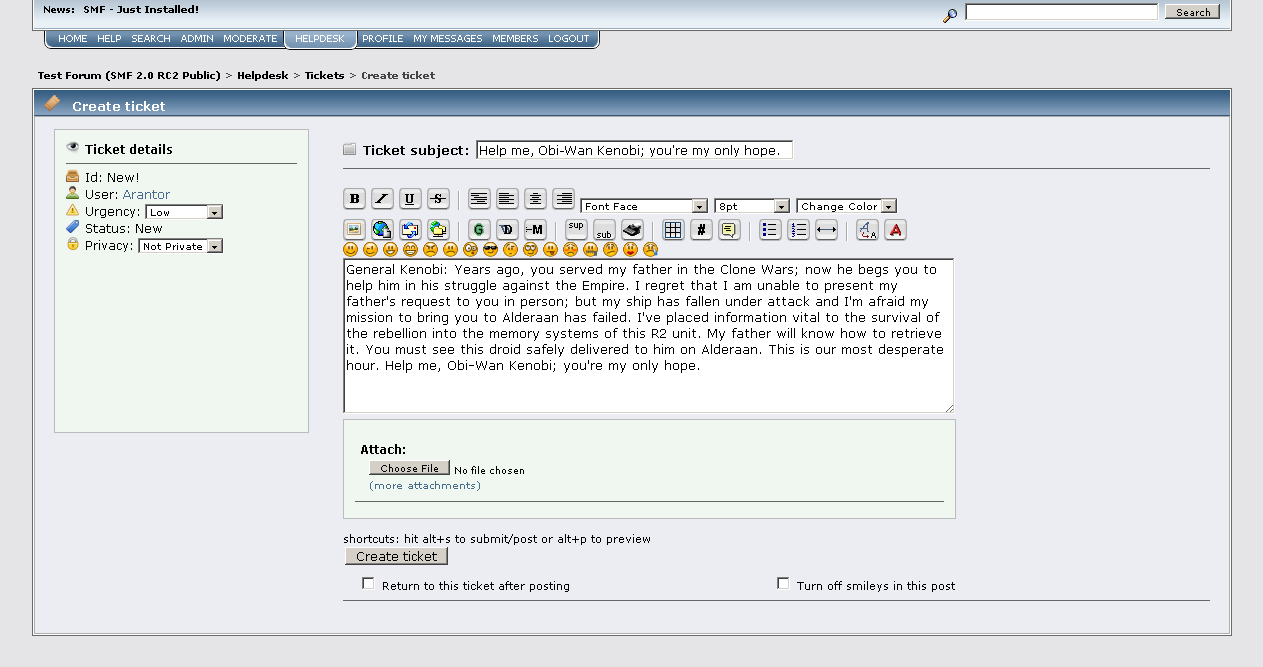The width and height of the screenshot is (1263, 667).
Task: Click the remove formatting icon
Action: [x=867, y=229]
